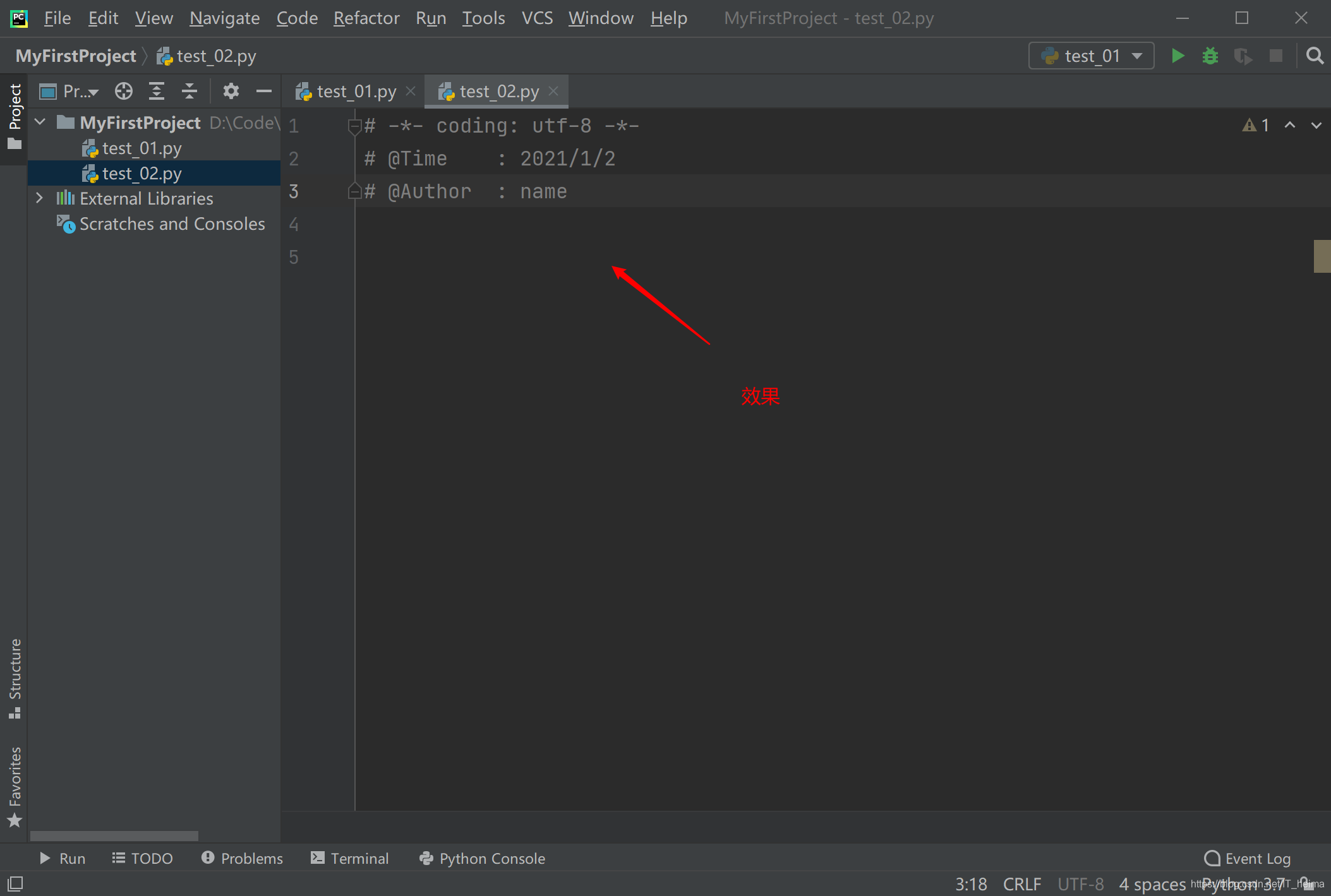
Task: Toggle the Structure tool window side tab
Action: tap(15, 677)
